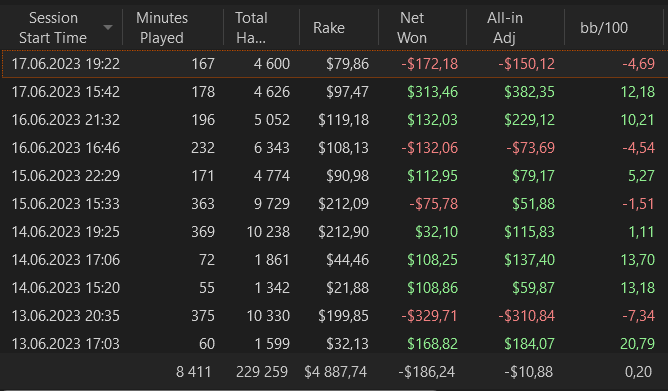Click the -$329,71 Net Won cell
Screen dimensions: 668x391
pos(429,316)
